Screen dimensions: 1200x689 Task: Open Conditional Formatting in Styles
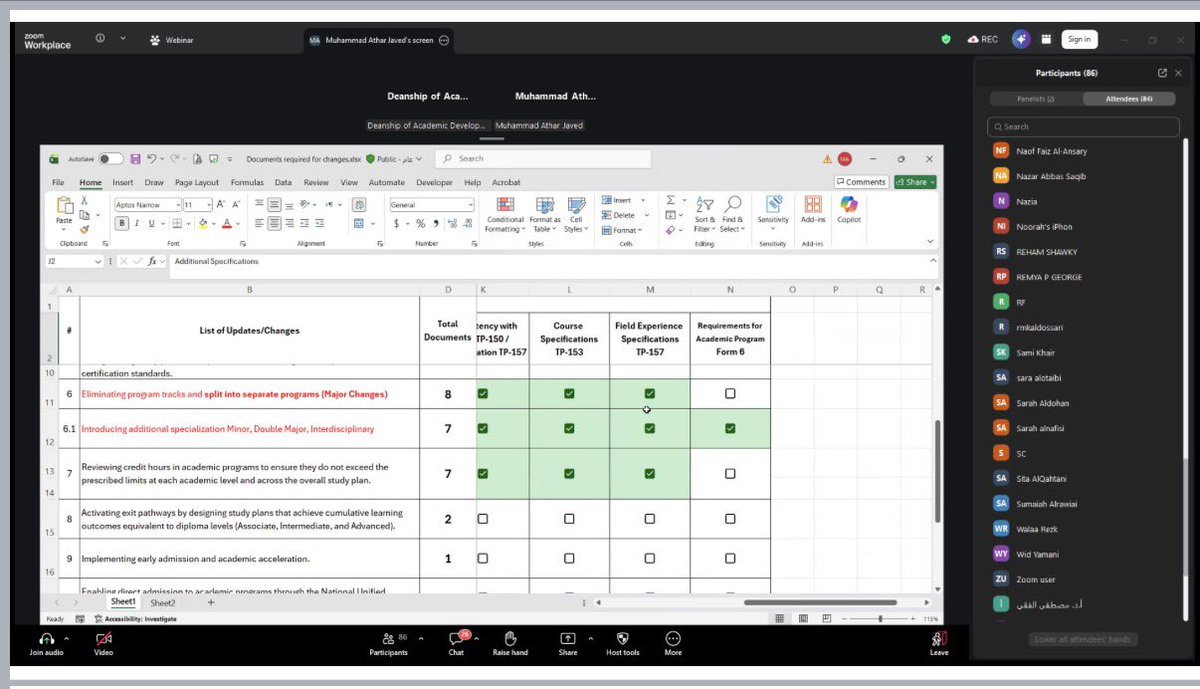pos(505,214)
